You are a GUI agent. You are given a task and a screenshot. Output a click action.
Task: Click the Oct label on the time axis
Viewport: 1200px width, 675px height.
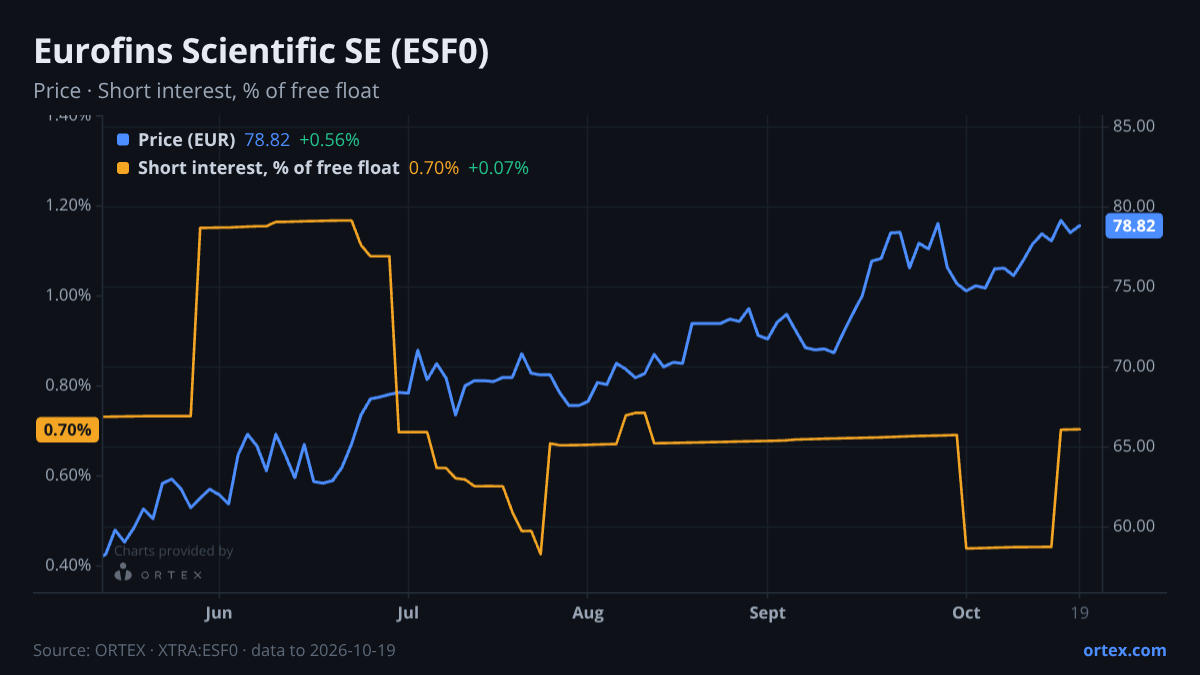coord(966,613)
